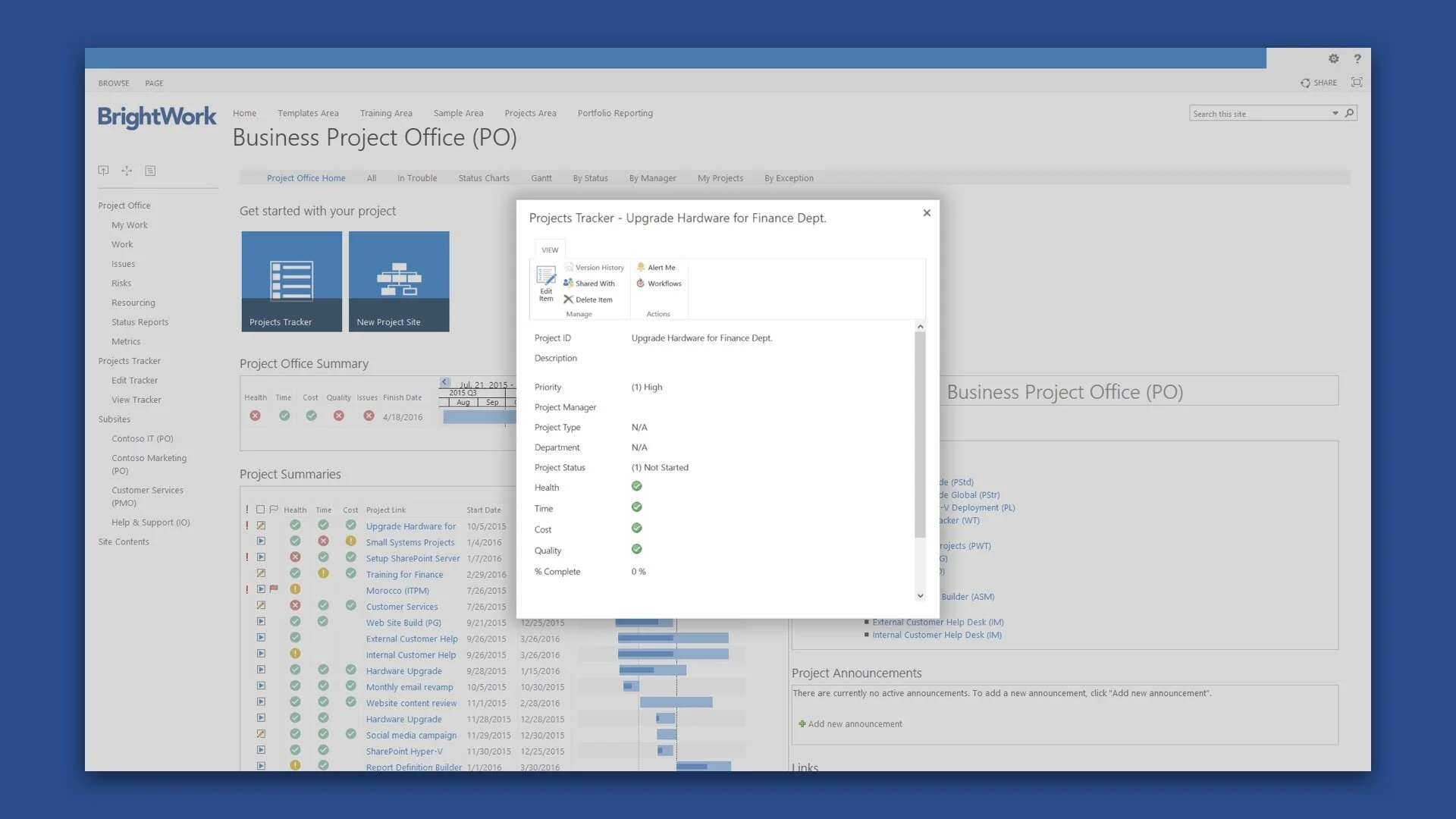
Task: Switch to the VIEW ribbon tab
Action: click(x=550, y=249)
